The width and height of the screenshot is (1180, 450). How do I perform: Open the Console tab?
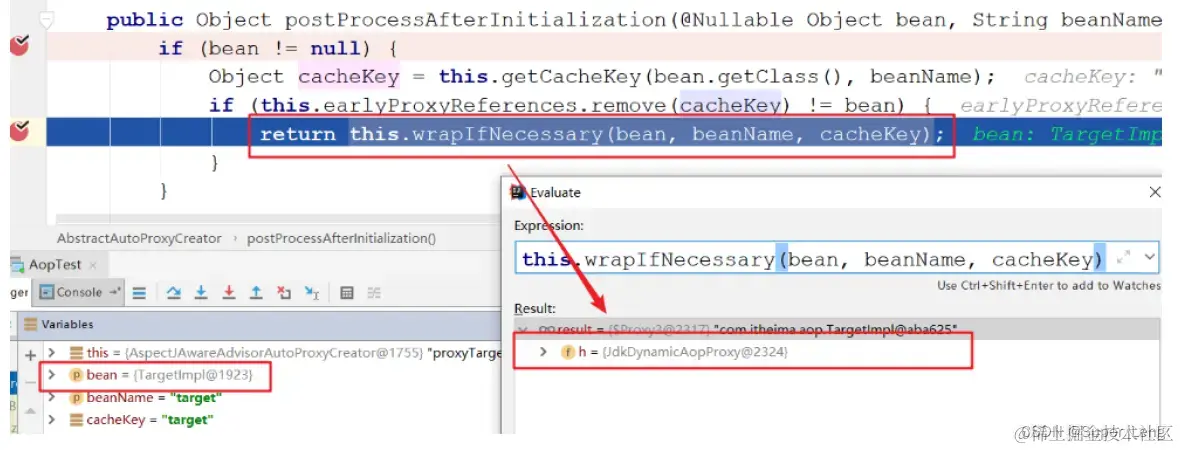click(79, 292)
